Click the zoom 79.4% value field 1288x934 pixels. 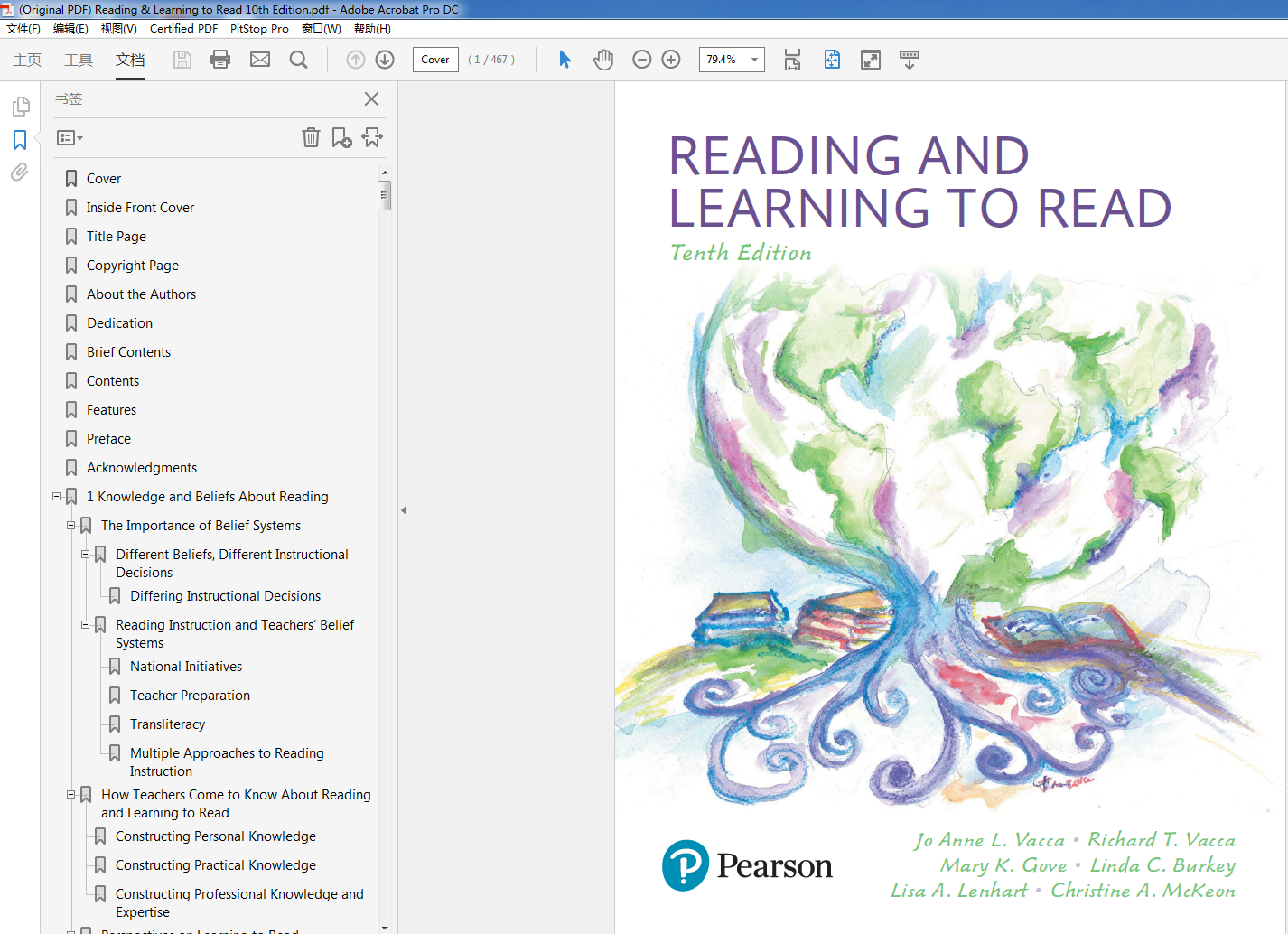pos(722,60)
